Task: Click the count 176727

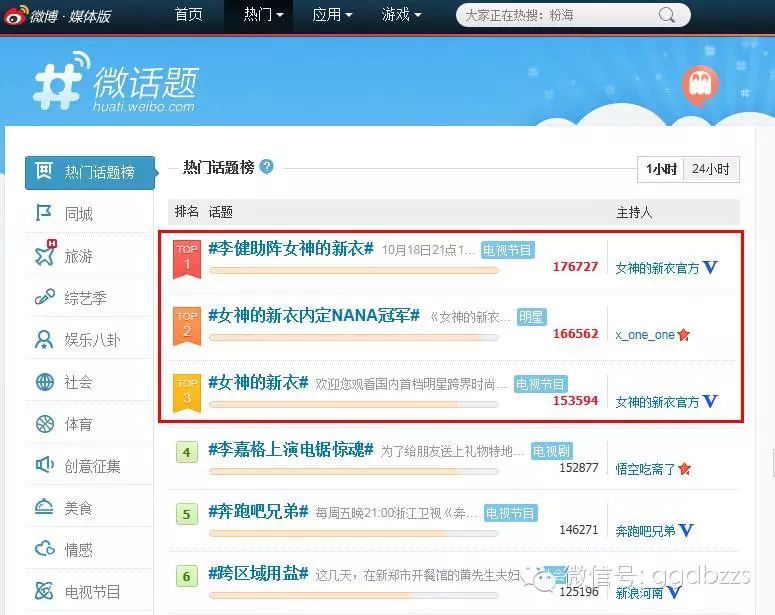Action: coord(575,266)
